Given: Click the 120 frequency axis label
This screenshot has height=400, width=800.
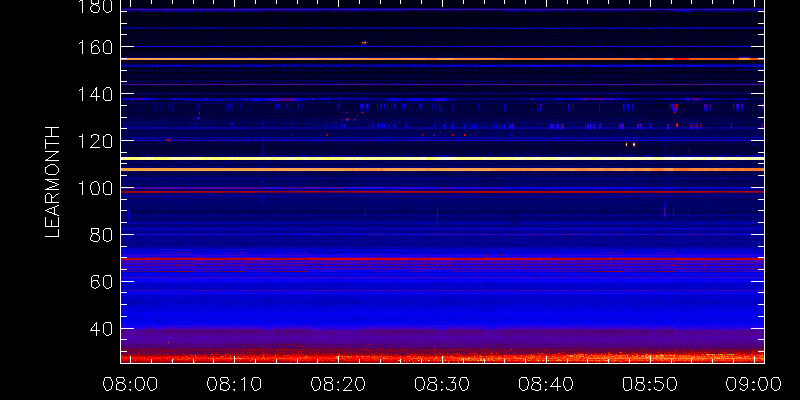Looking at the screenshot, I should pyautogui.click(x=94, y=141).
